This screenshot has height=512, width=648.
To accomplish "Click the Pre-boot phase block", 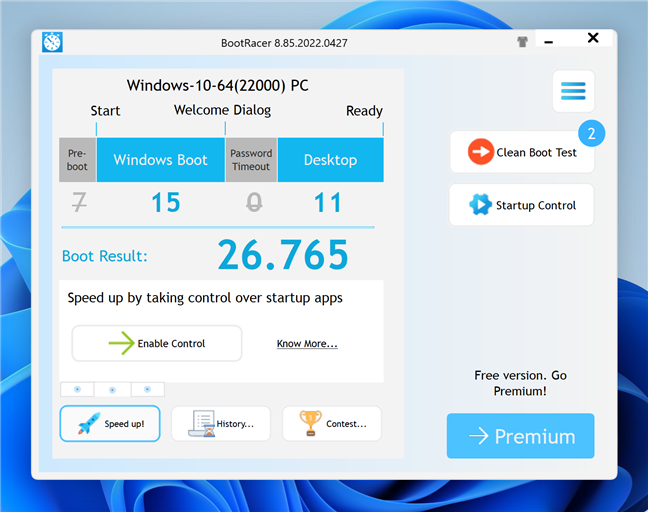I will point(78,160).
